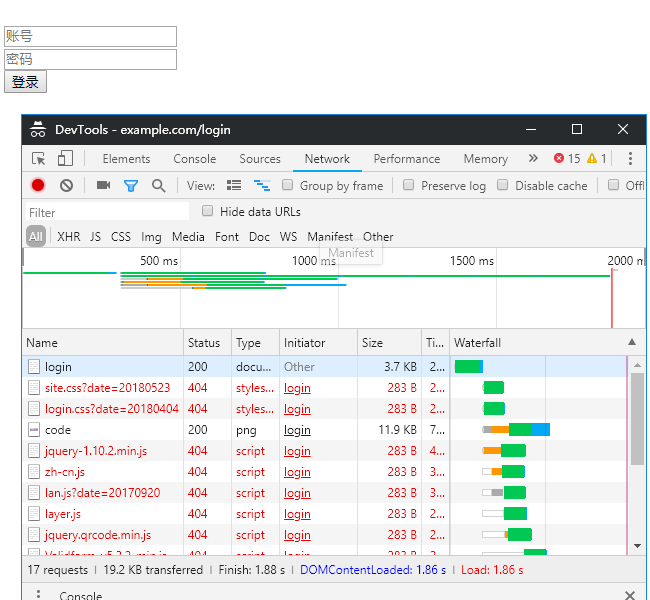Switch to the Elements tab
650x600 pixels.
coord(126,159)
